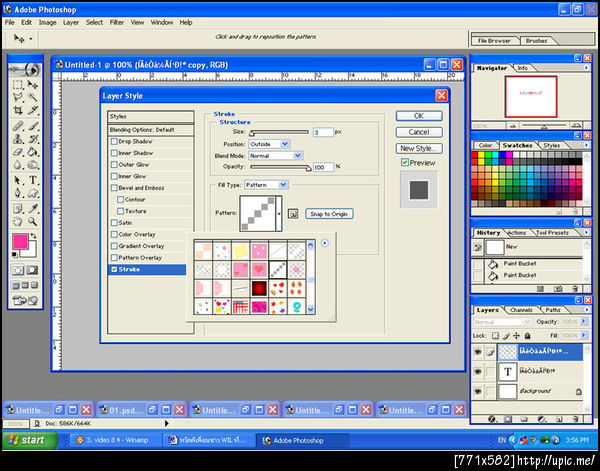Select the Clone Stamp tool
Viewport: 600px width, 471px height.
18,139
